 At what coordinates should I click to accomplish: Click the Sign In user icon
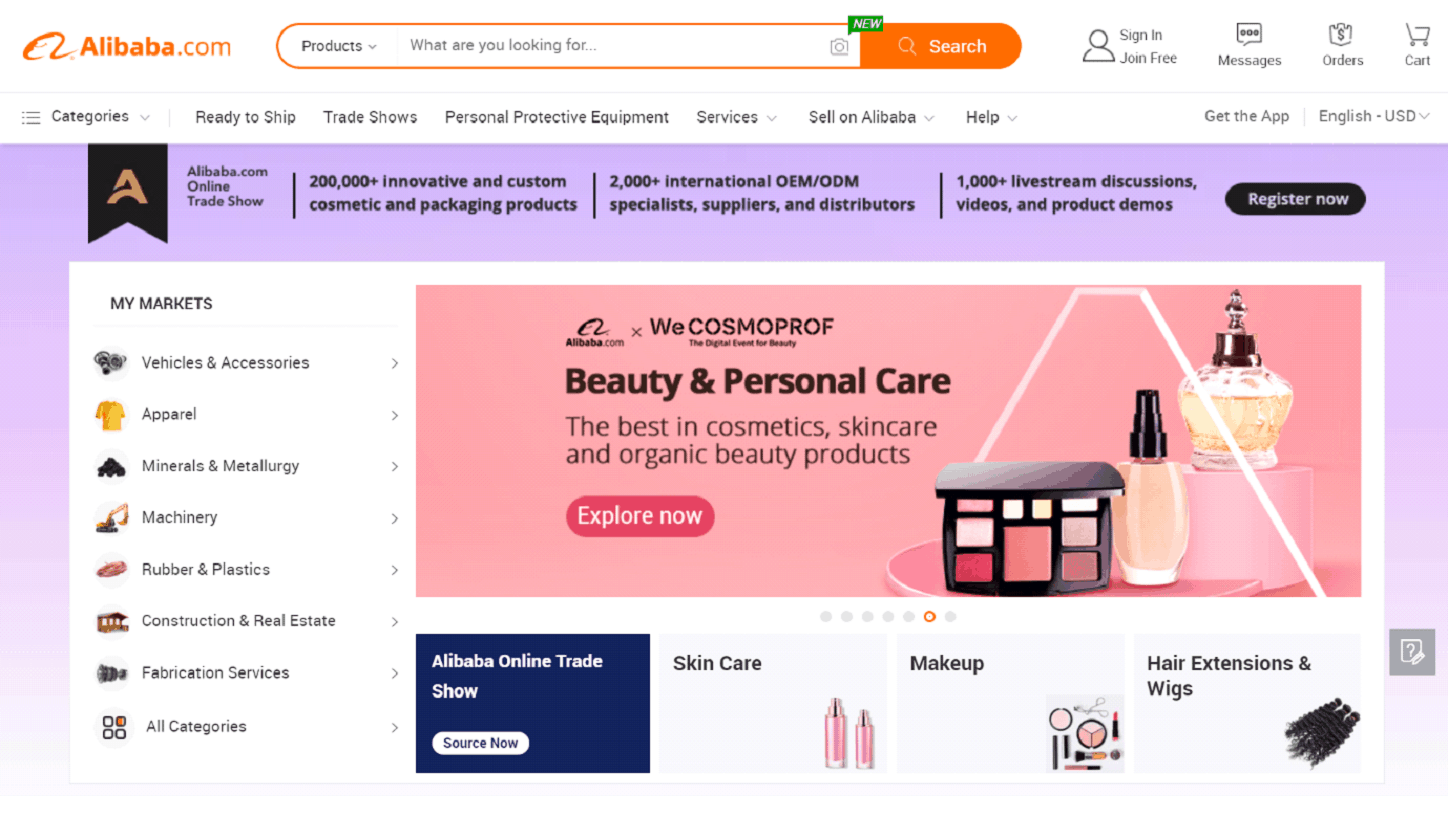pos(1098,46)
